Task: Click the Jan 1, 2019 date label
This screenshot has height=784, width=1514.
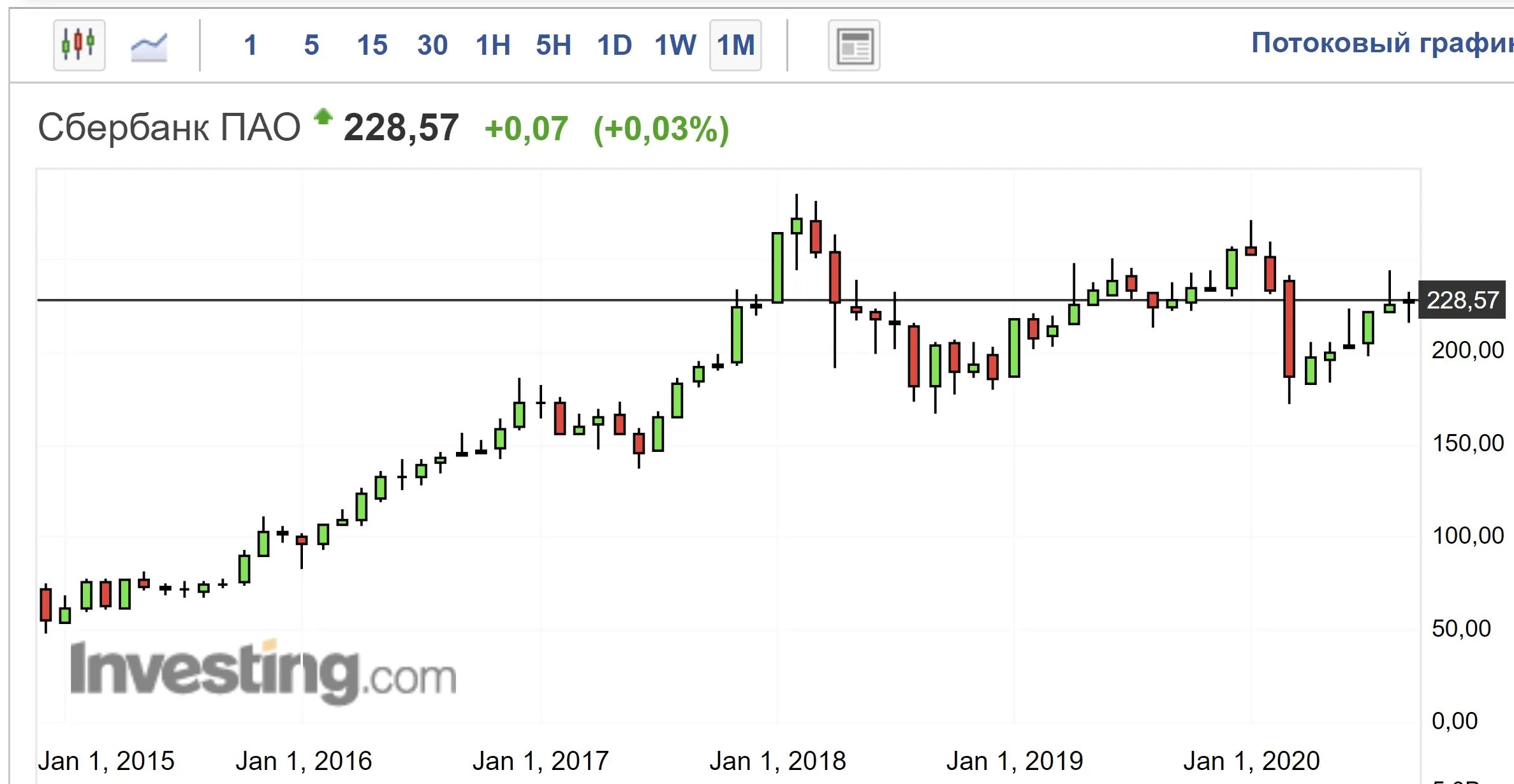Action: 1015,761
